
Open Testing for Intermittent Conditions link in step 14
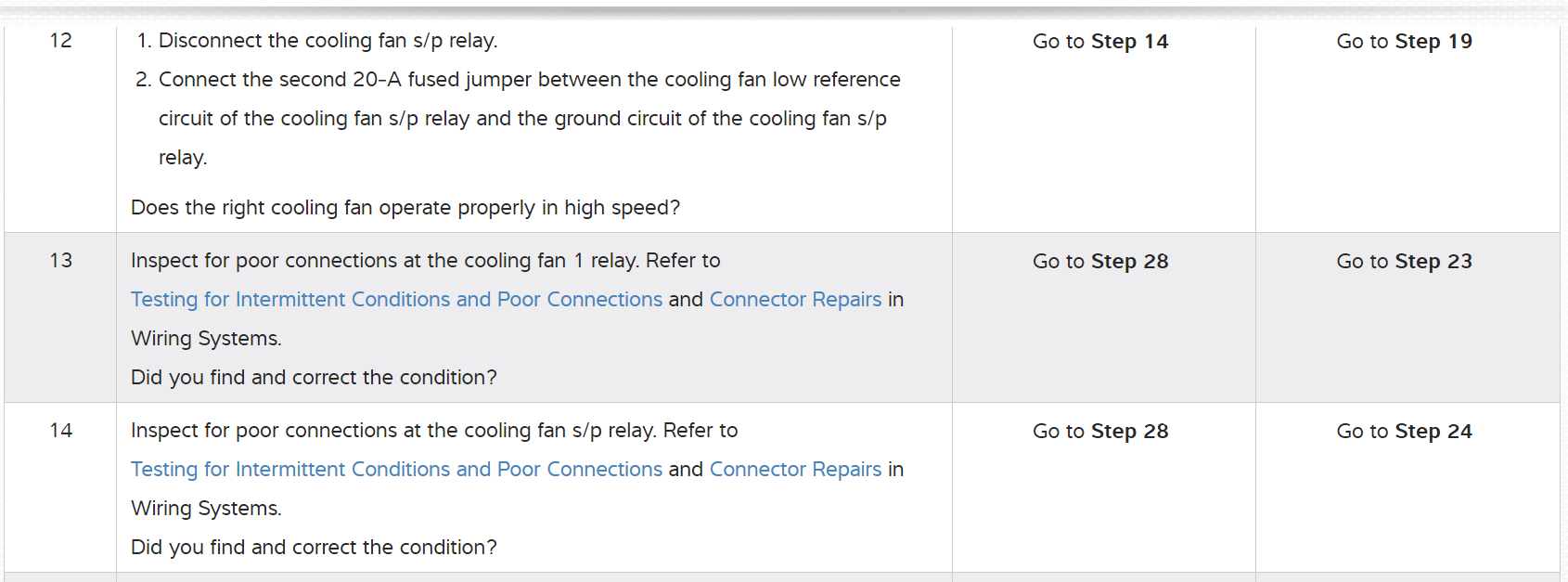[x=396, y=470]
